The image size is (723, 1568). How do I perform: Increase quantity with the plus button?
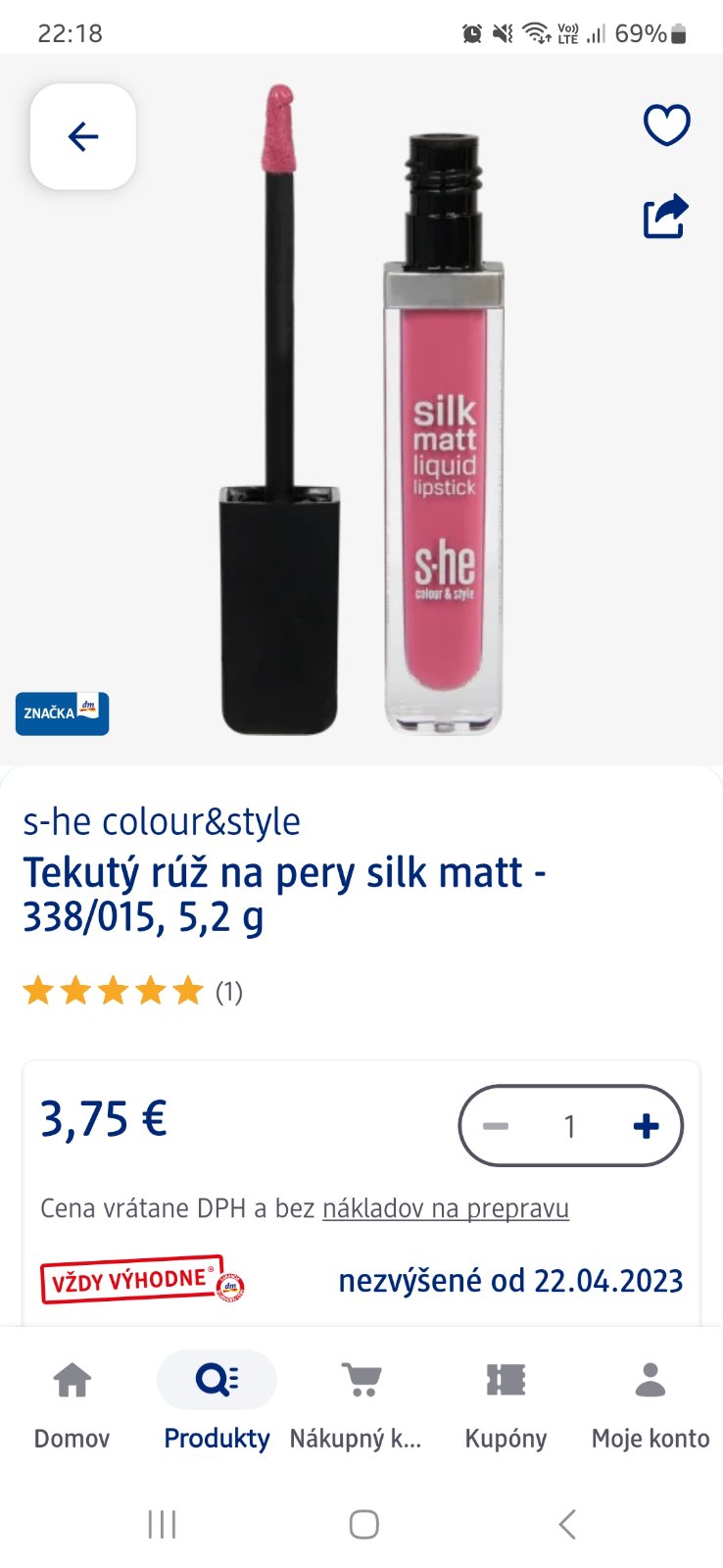[x=646, y=1126]
